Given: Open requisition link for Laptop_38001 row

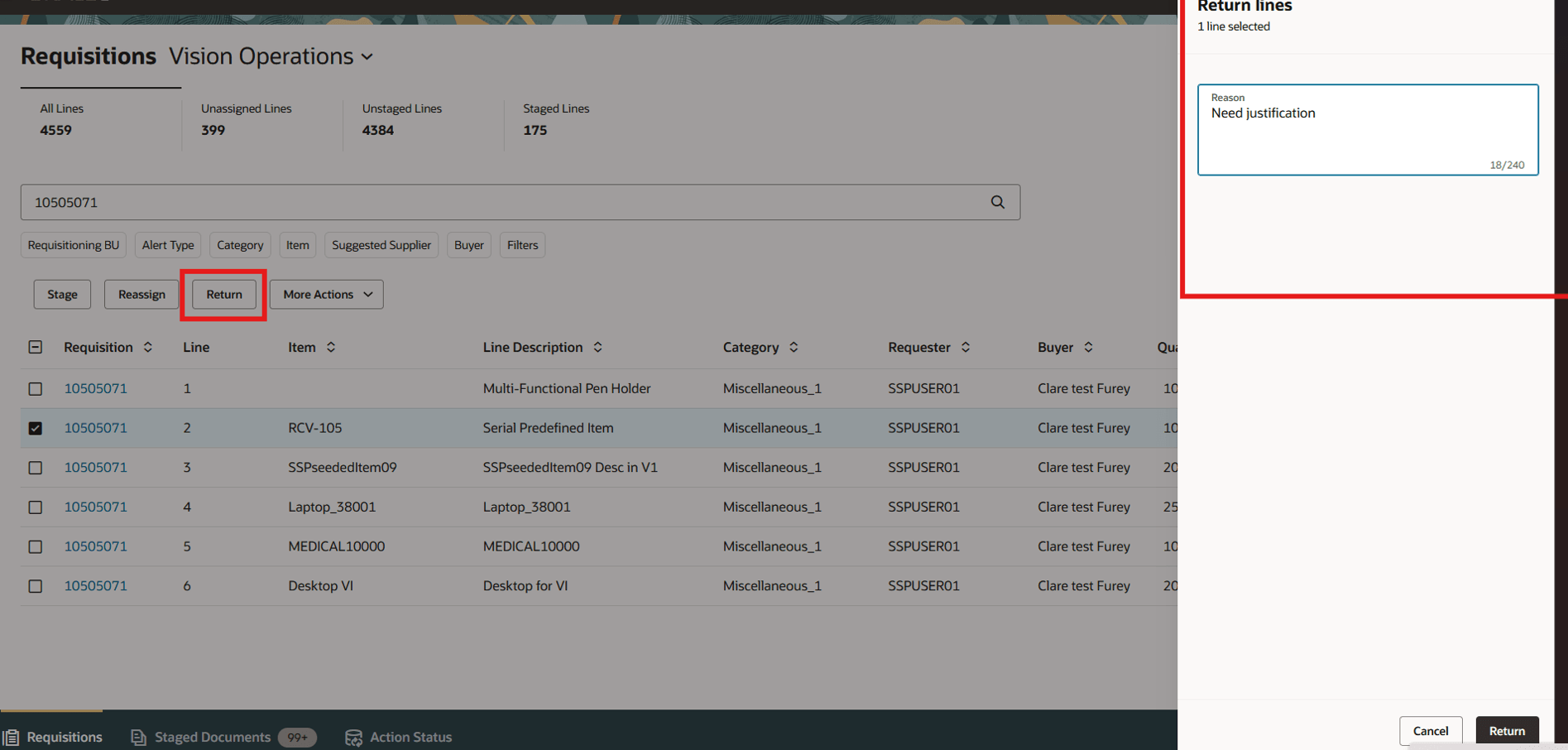Looking at the screenshot, I should tap(96, 507).
